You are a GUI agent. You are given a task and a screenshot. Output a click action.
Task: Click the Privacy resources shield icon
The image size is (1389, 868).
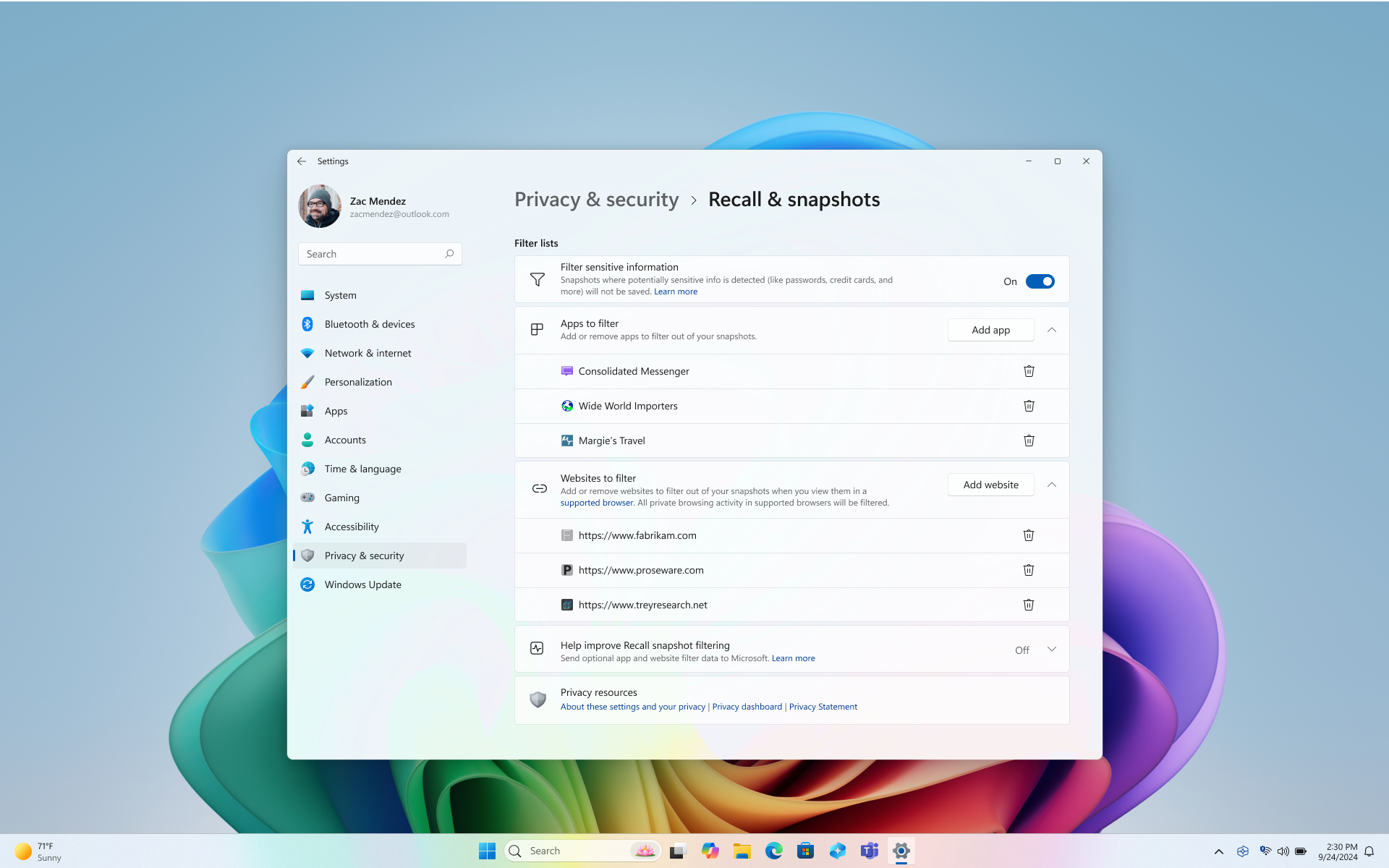pyautogui.click(x=537, y=699)
